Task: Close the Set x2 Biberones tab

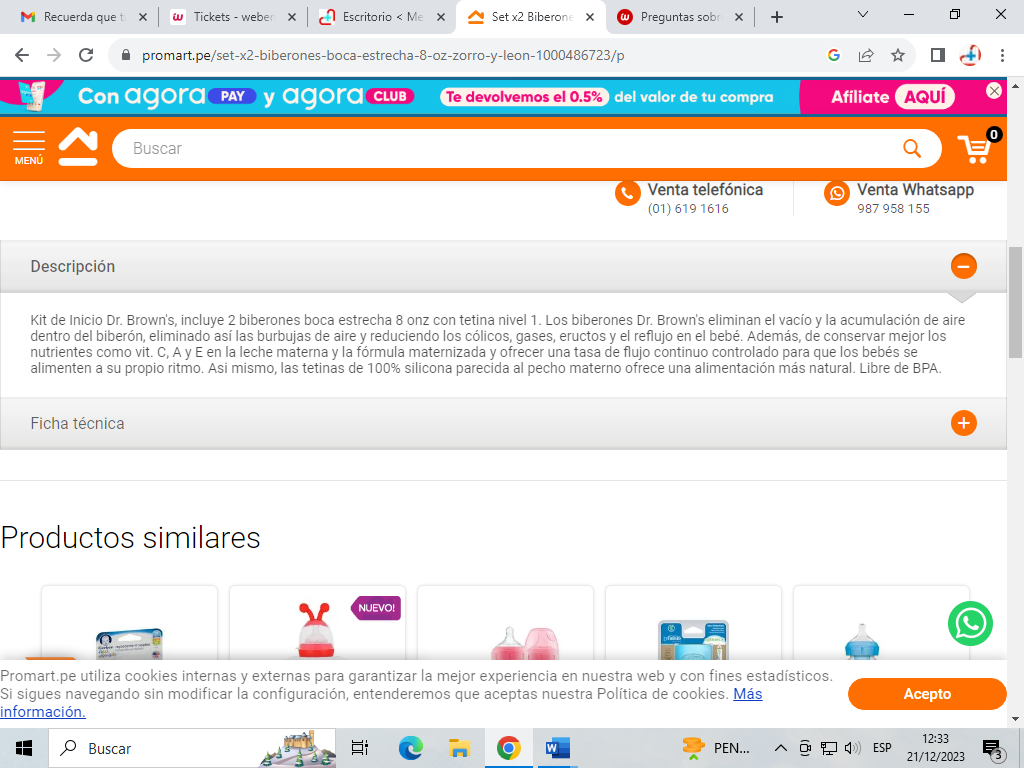Action: (590, 17)
